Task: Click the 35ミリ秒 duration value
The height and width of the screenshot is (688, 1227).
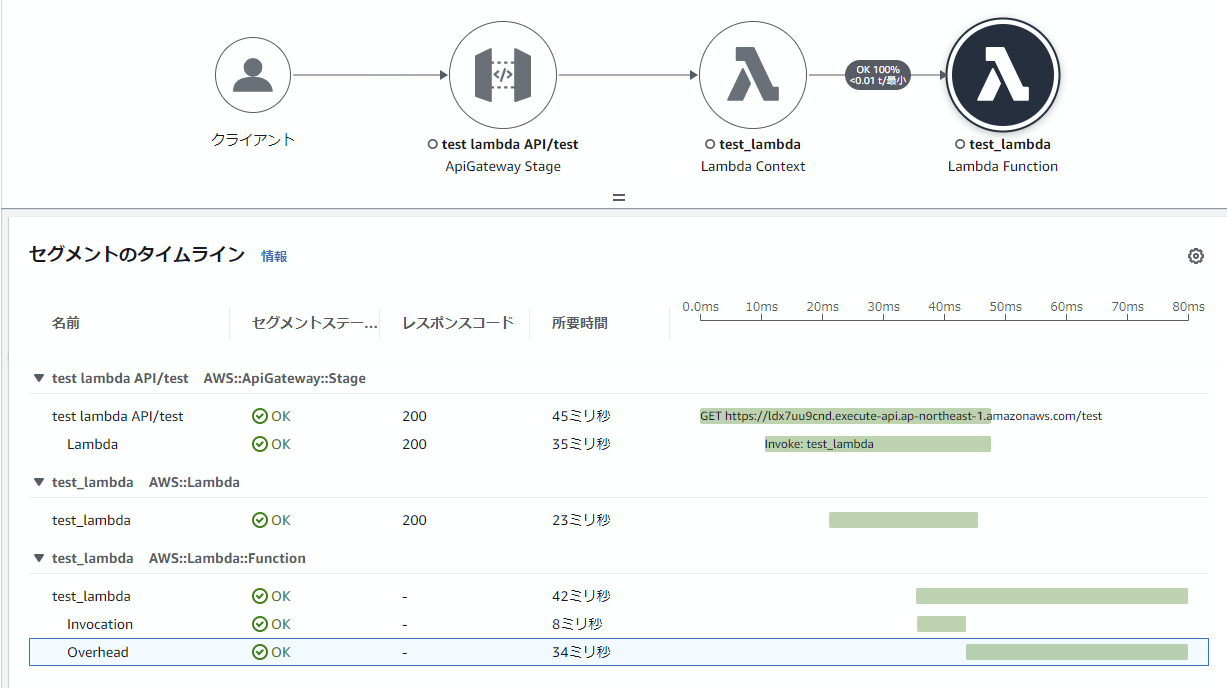Action: 581,444
